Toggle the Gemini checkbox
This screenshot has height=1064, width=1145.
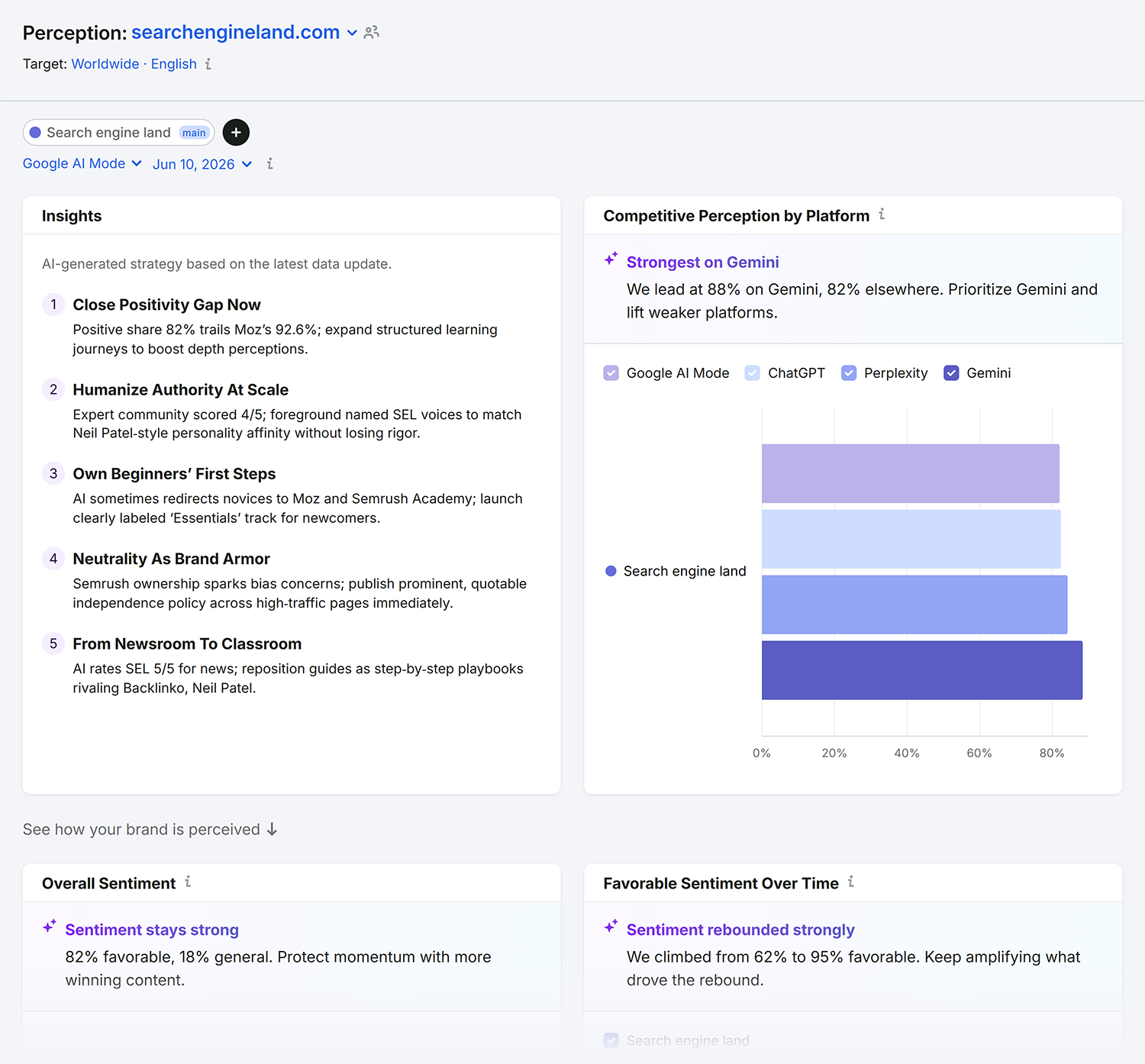click(x=951, y=372)
